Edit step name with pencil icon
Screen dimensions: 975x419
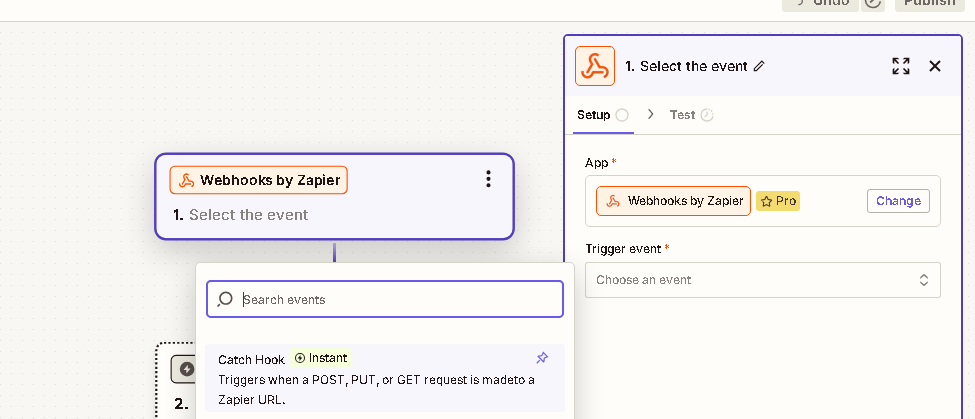(759, 67)
